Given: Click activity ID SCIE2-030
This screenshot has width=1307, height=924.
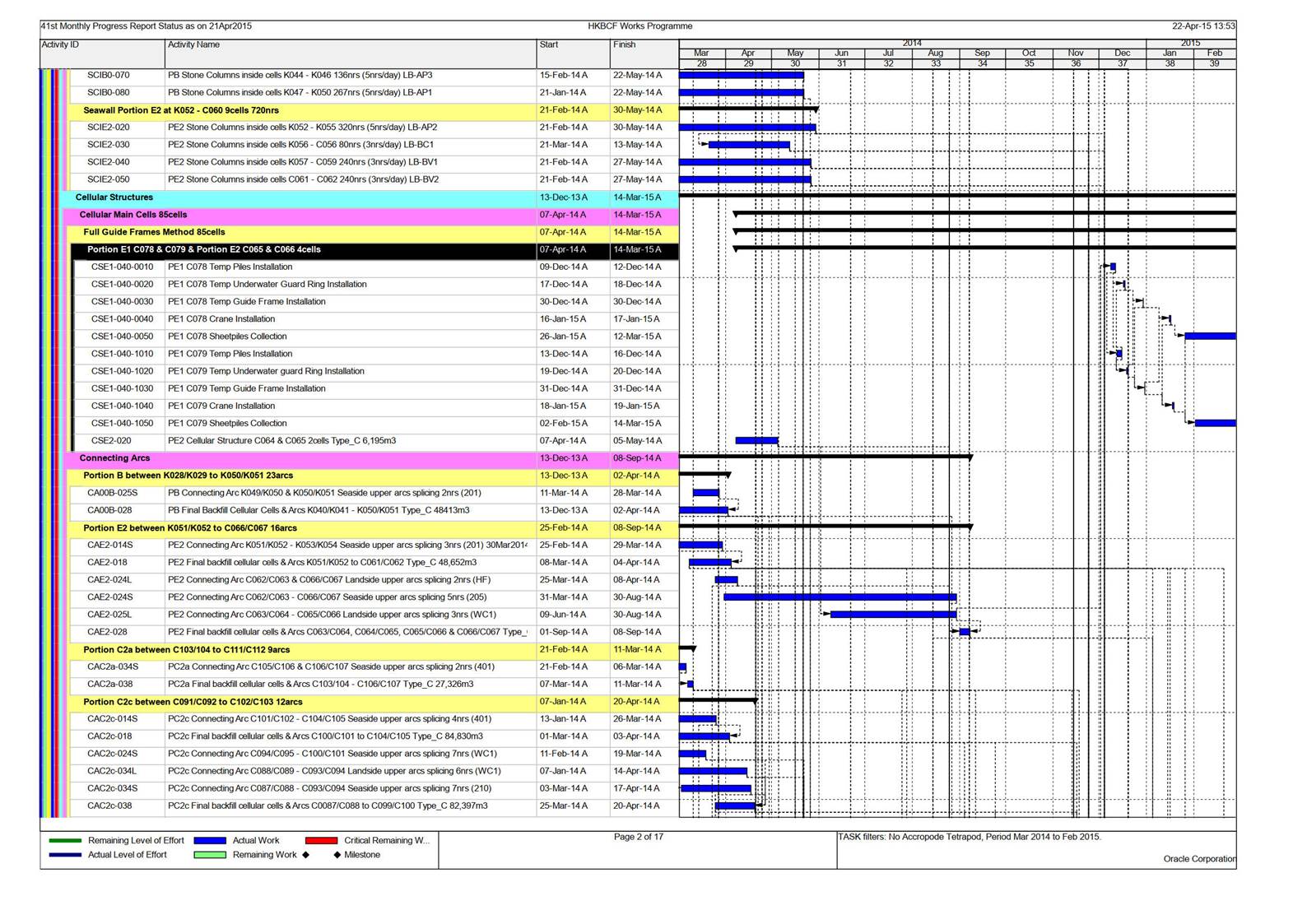Looking at the screenshot, I should (x=109, y=145).
